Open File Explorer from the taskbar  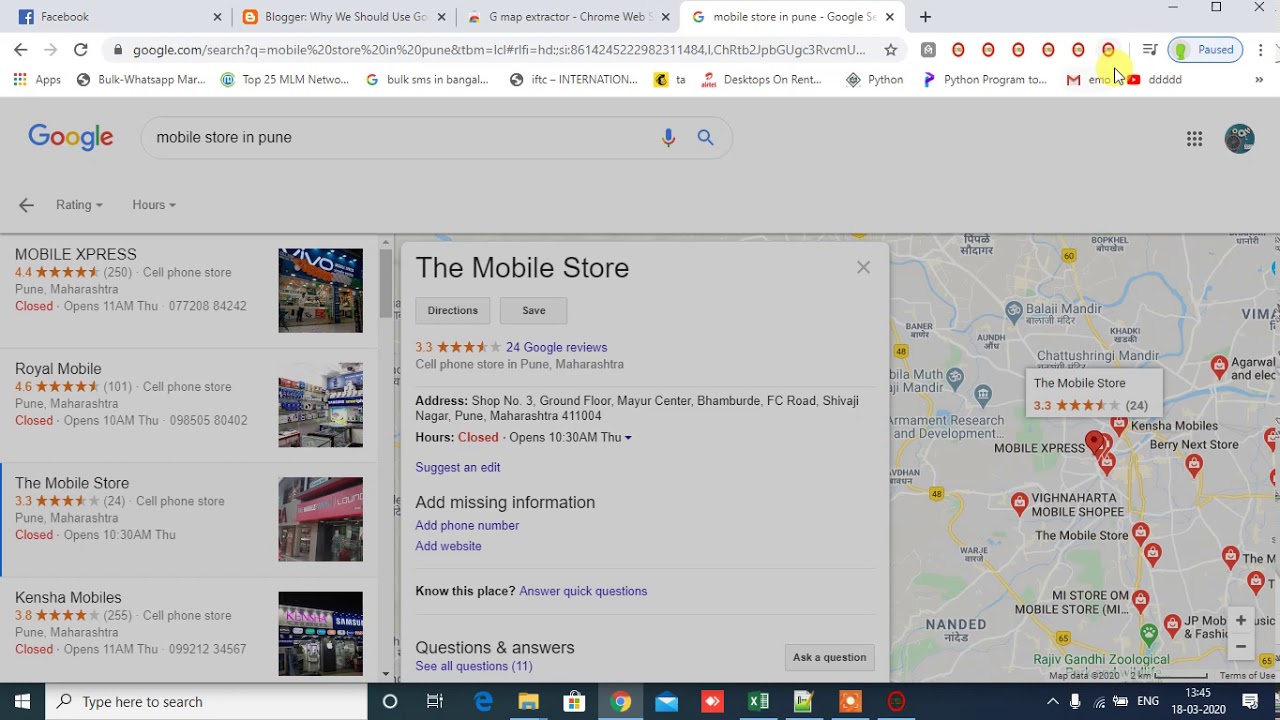pos(528,702)
